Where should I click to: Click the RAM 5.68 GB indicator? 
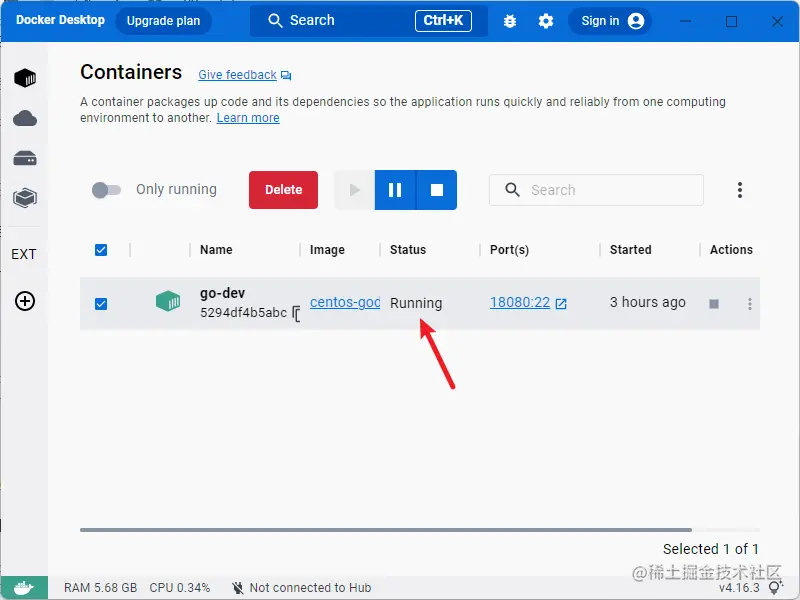click(101, 588)
